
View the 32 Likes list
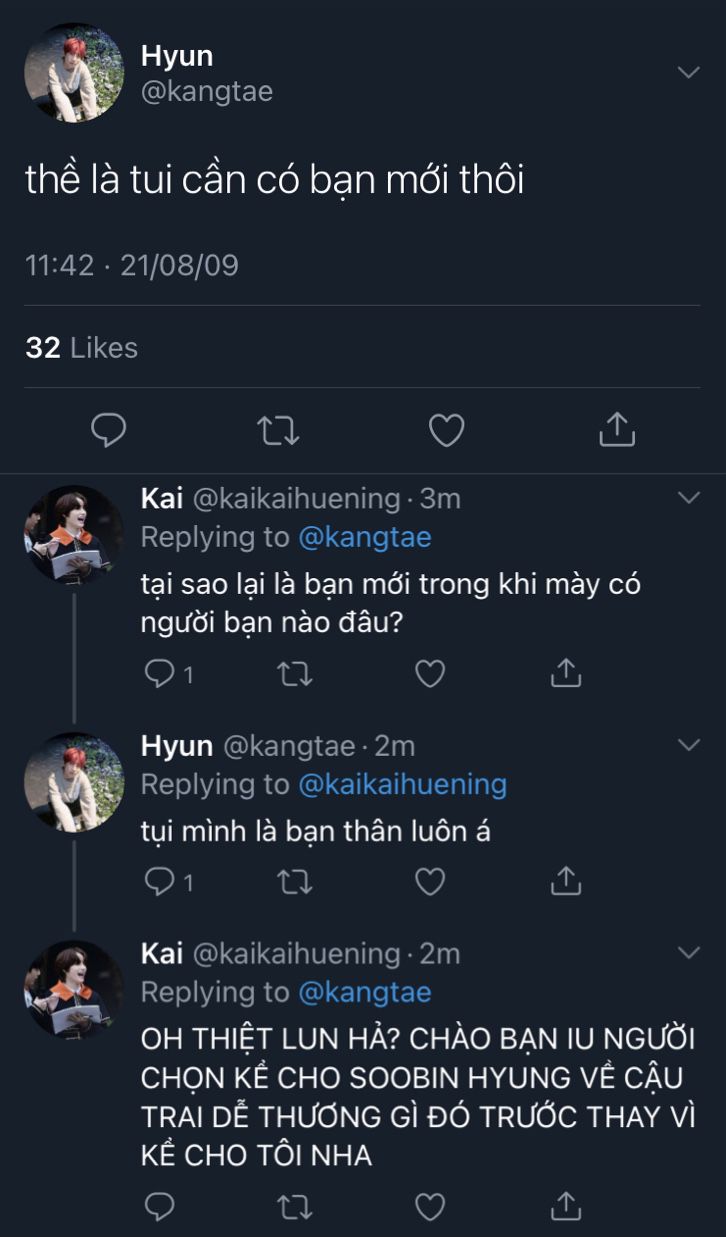coord(81,348)
